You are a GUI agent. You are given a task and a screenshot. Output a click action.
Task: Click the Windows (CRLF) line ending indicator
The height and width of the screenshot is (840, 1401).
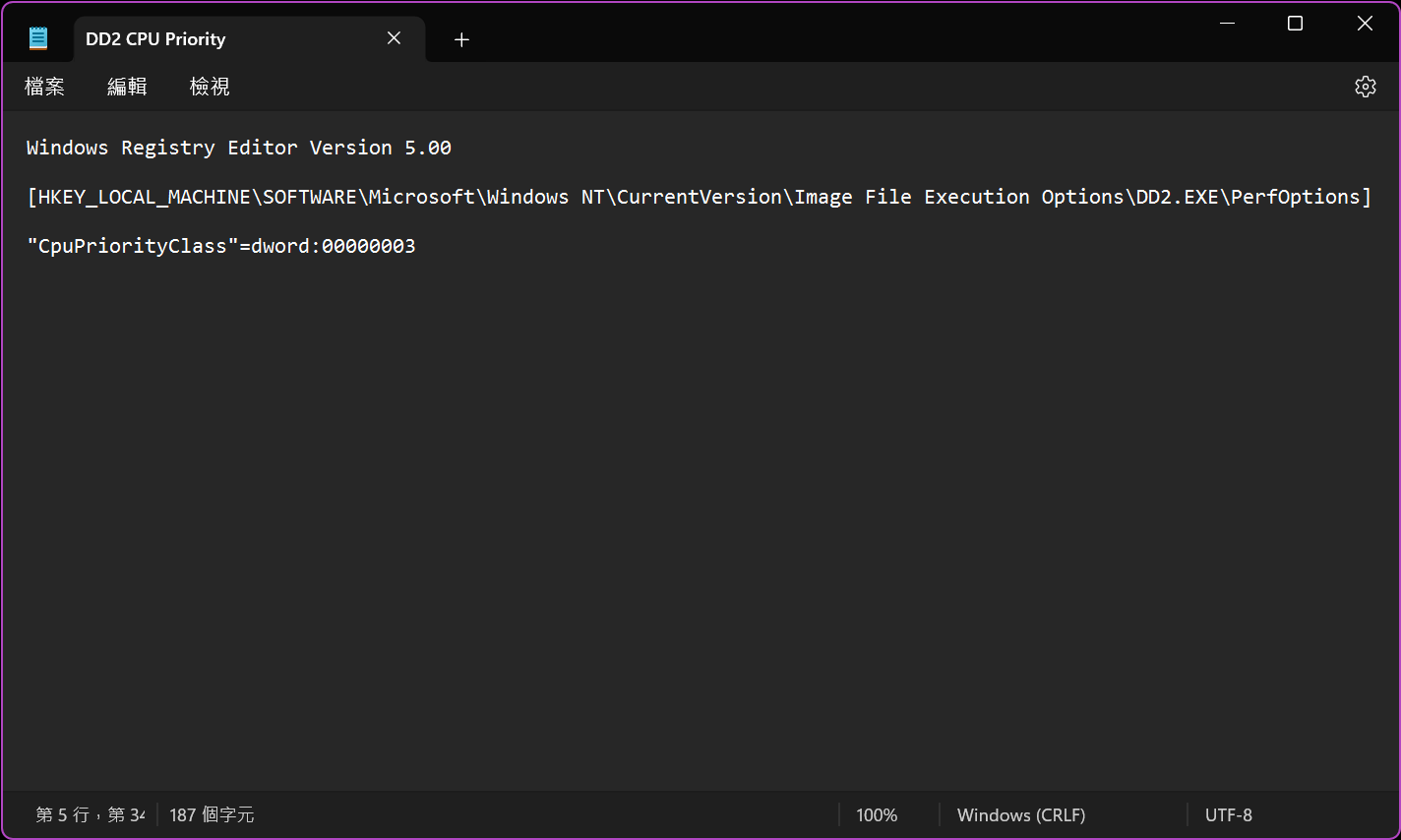1020,814
